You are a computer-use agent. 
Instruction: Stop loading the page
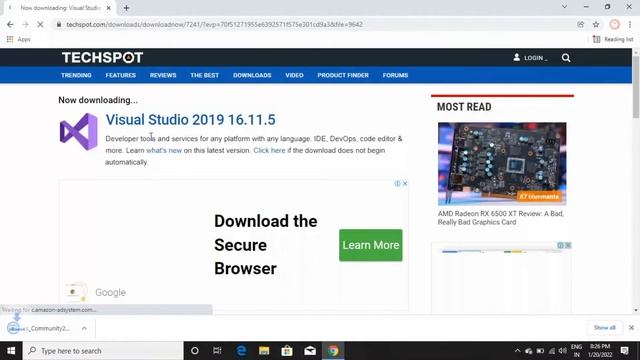coord(40,24)
